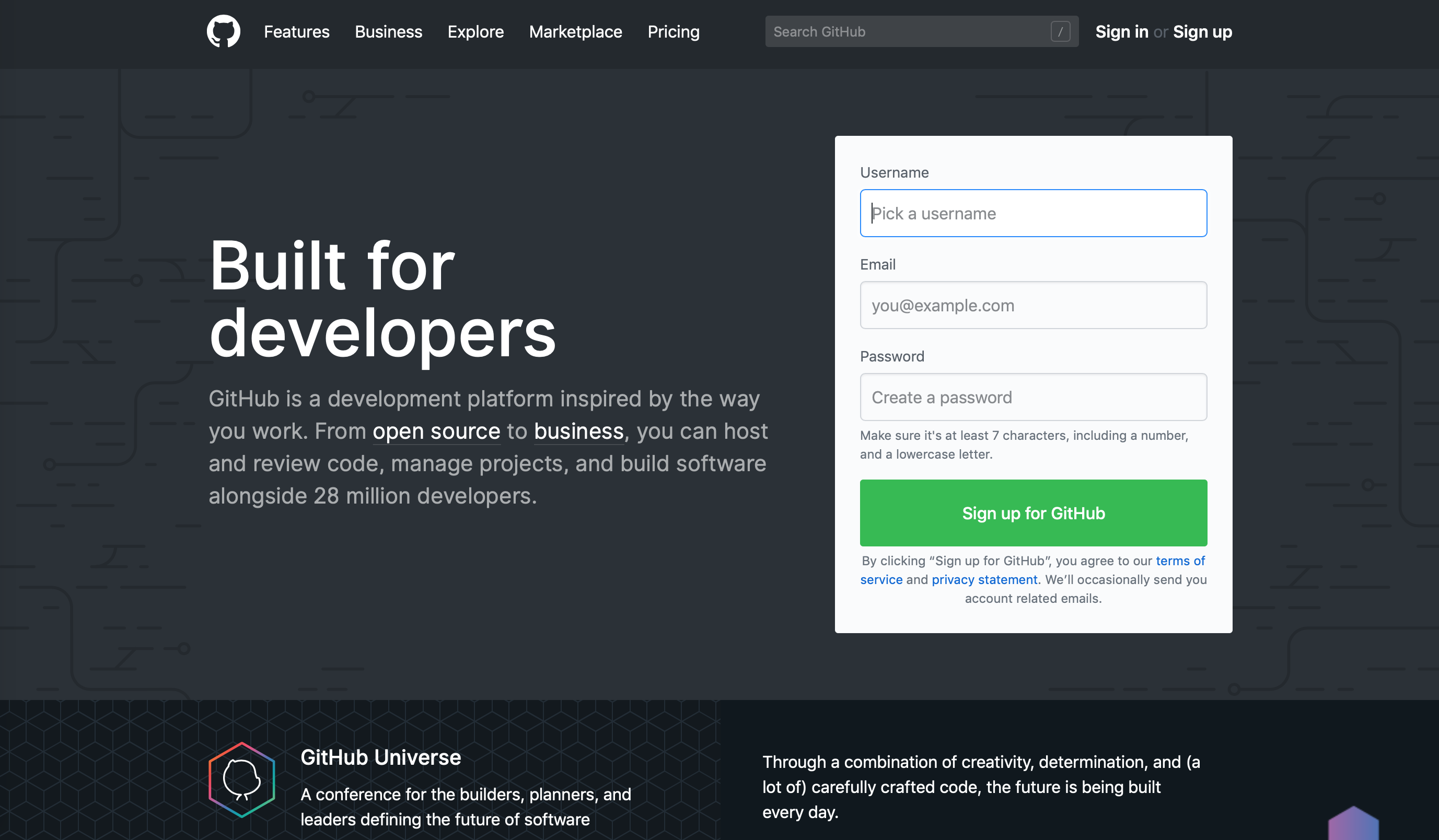The image size is (1439, 840).
Task: Click the GitHub Universe hexagon logo
Action: (x=242, y=780)
